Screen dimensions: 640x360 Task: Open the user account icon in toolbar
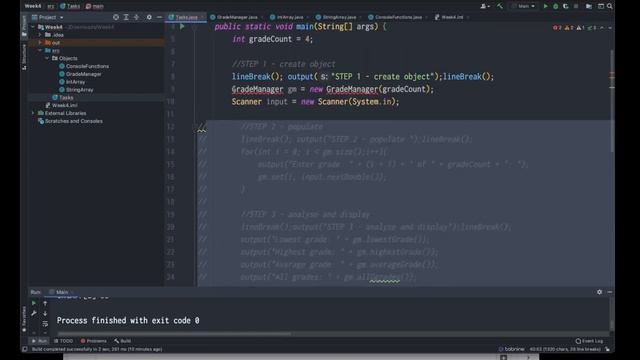click(x=485, y=6)
